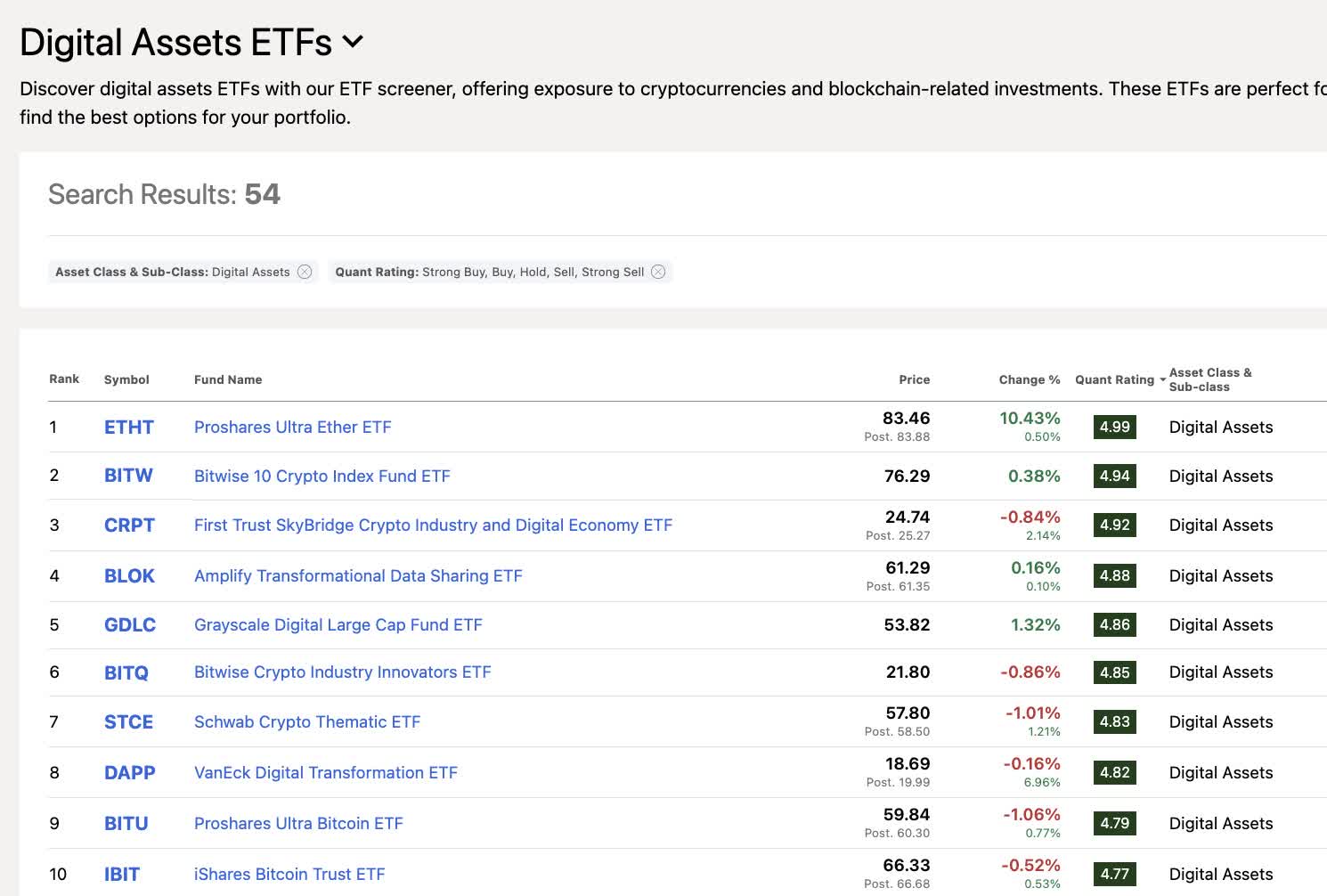Select the CRPT symbol link

129,525
